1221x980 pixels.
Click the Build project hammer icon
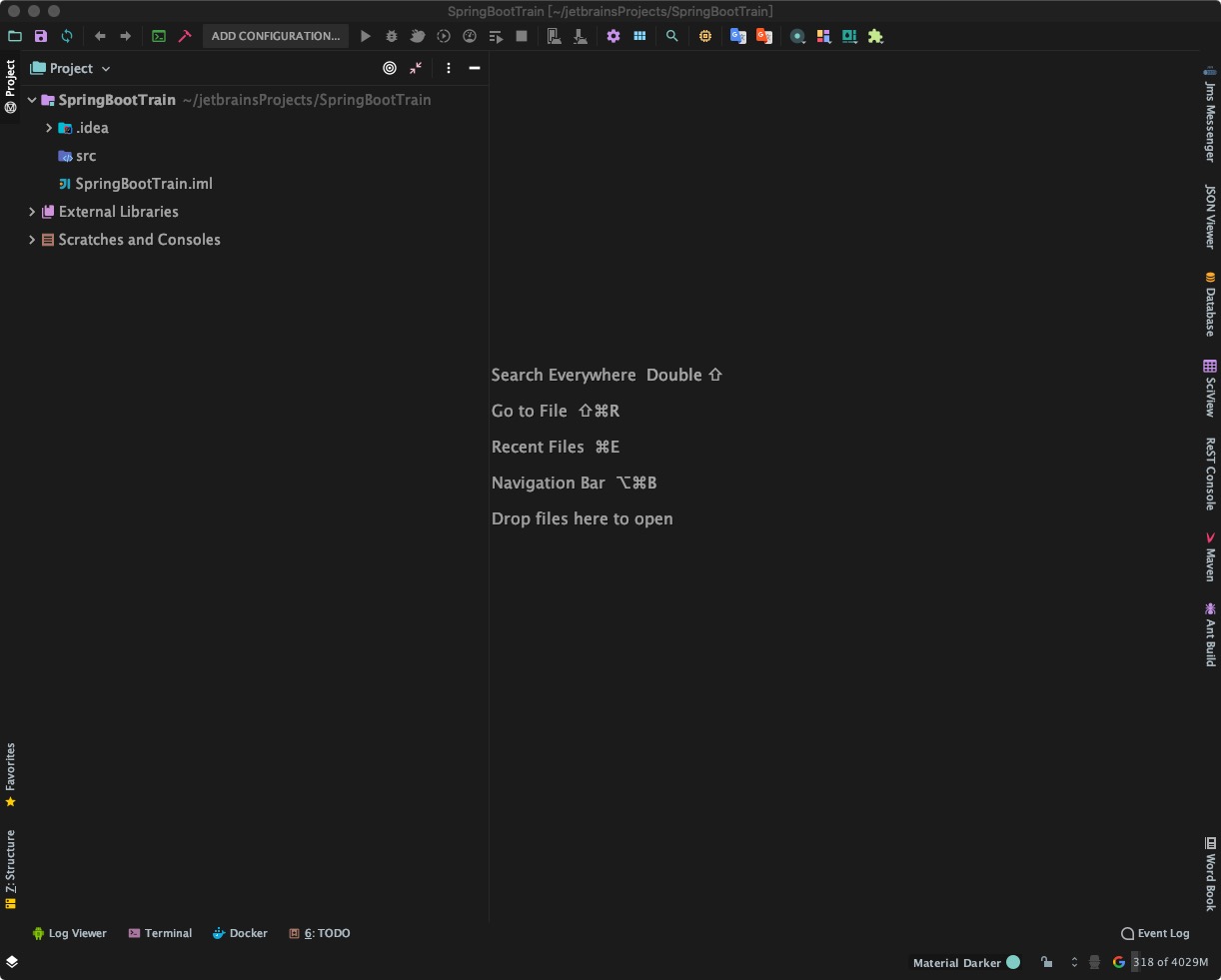click(x=185, y=36)
